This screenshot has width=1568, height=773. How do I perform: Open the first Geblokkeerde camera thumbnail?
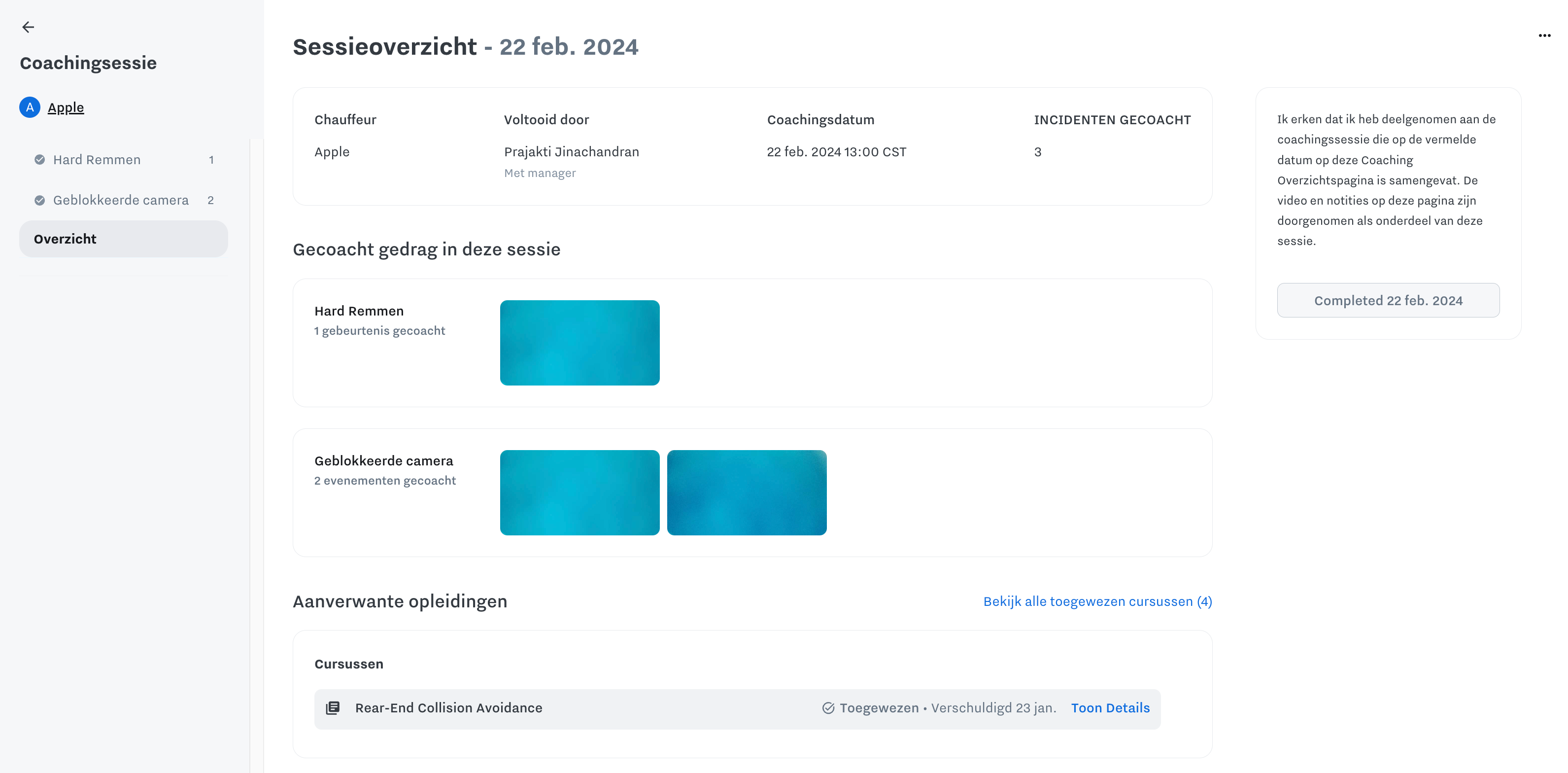[x=579, y=493]
